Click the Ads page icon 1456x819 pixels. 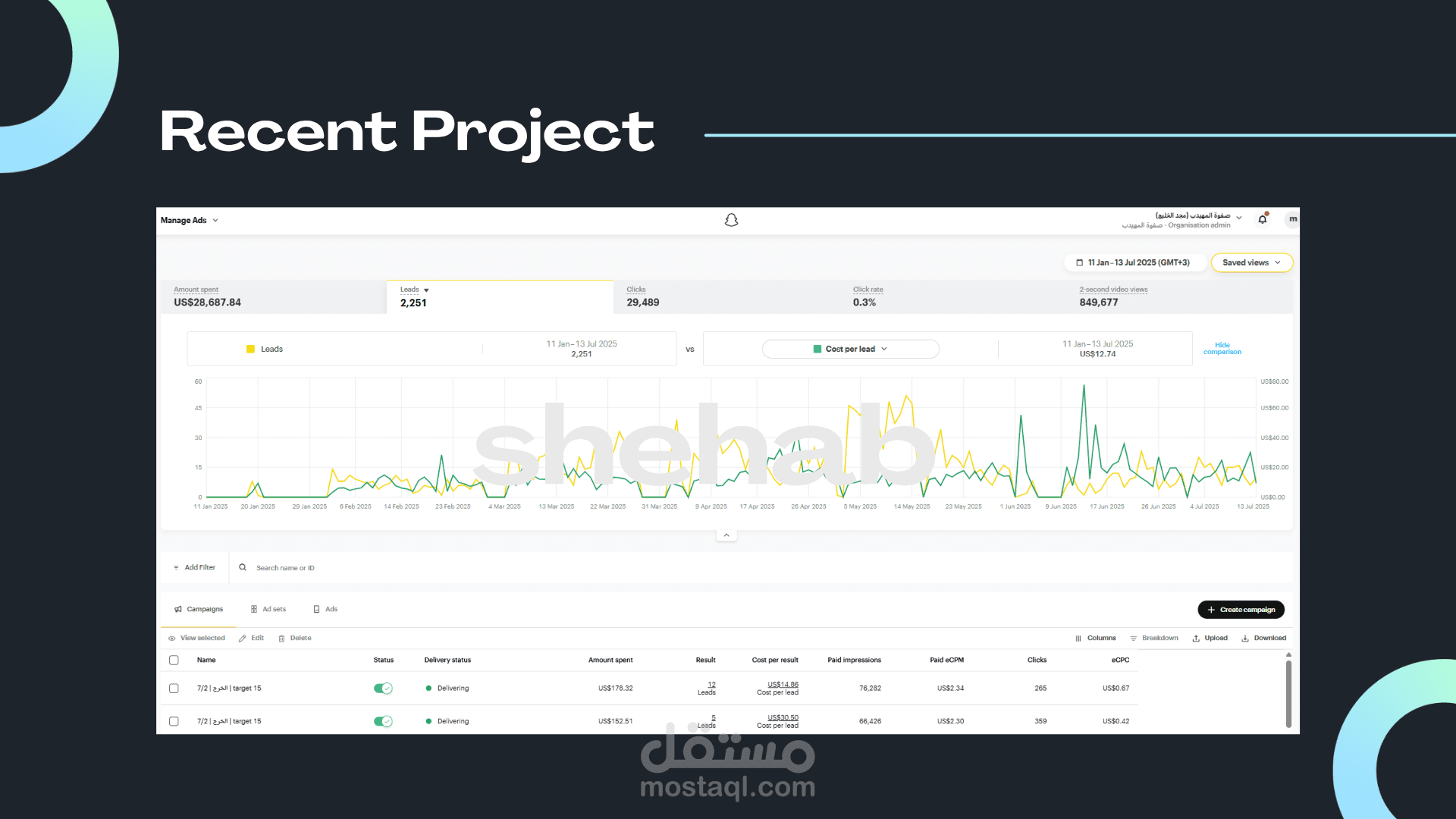point(316,609)
